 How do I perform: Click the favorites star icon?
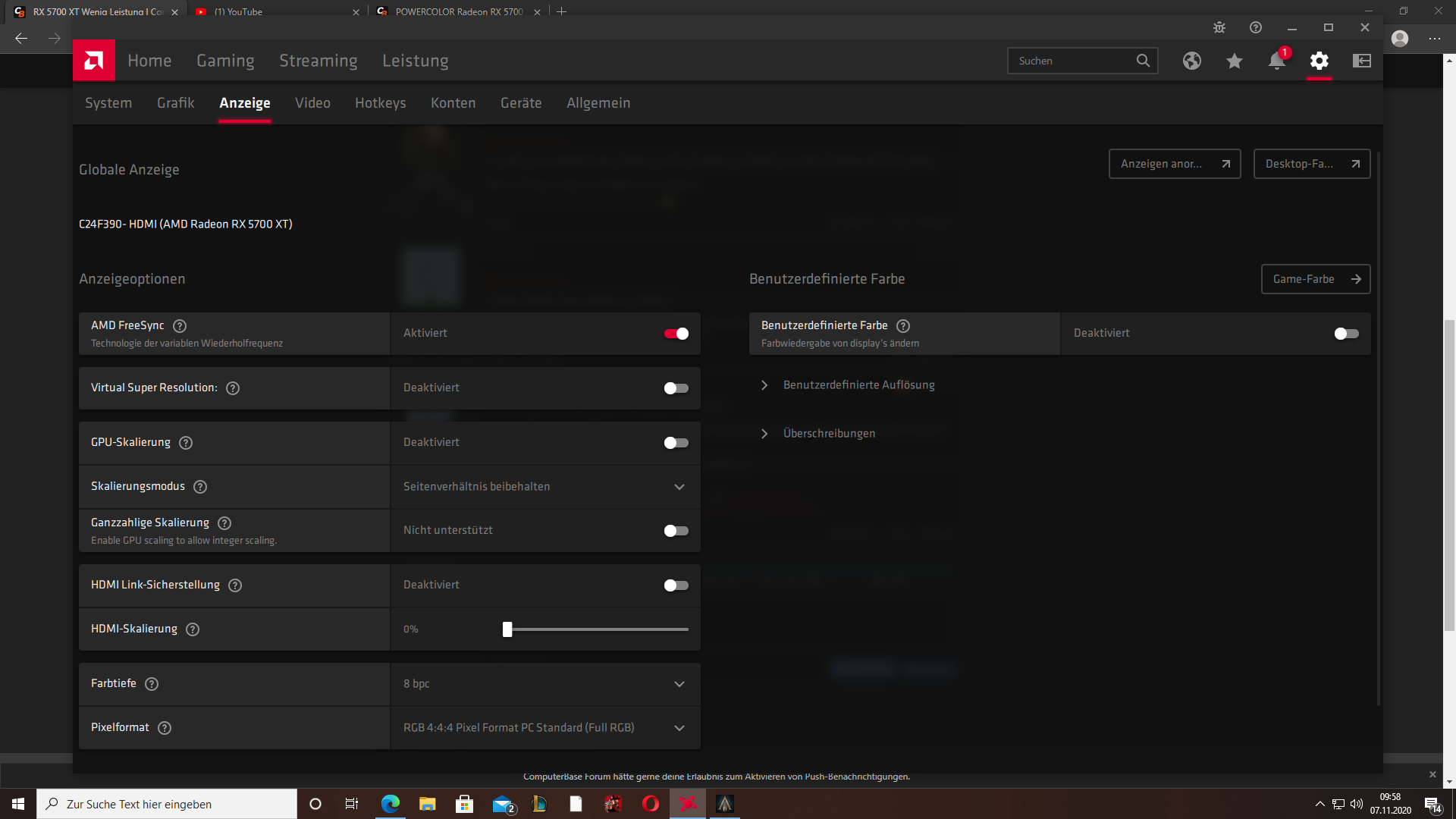pos(1235,61)
